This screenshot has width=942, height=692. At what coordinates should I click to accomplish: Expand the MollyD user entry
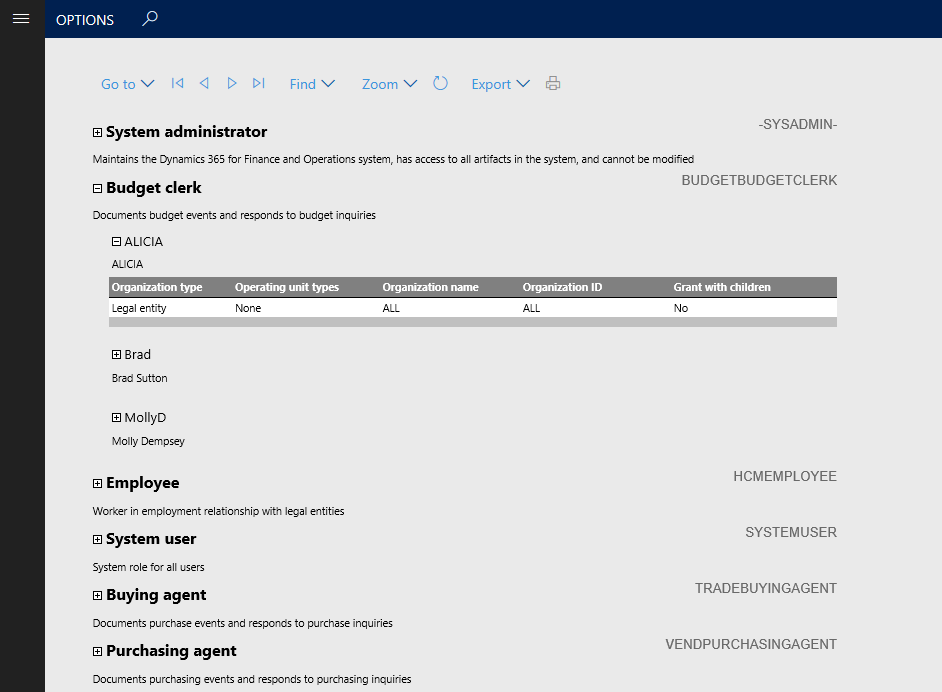tap(116, 417)
